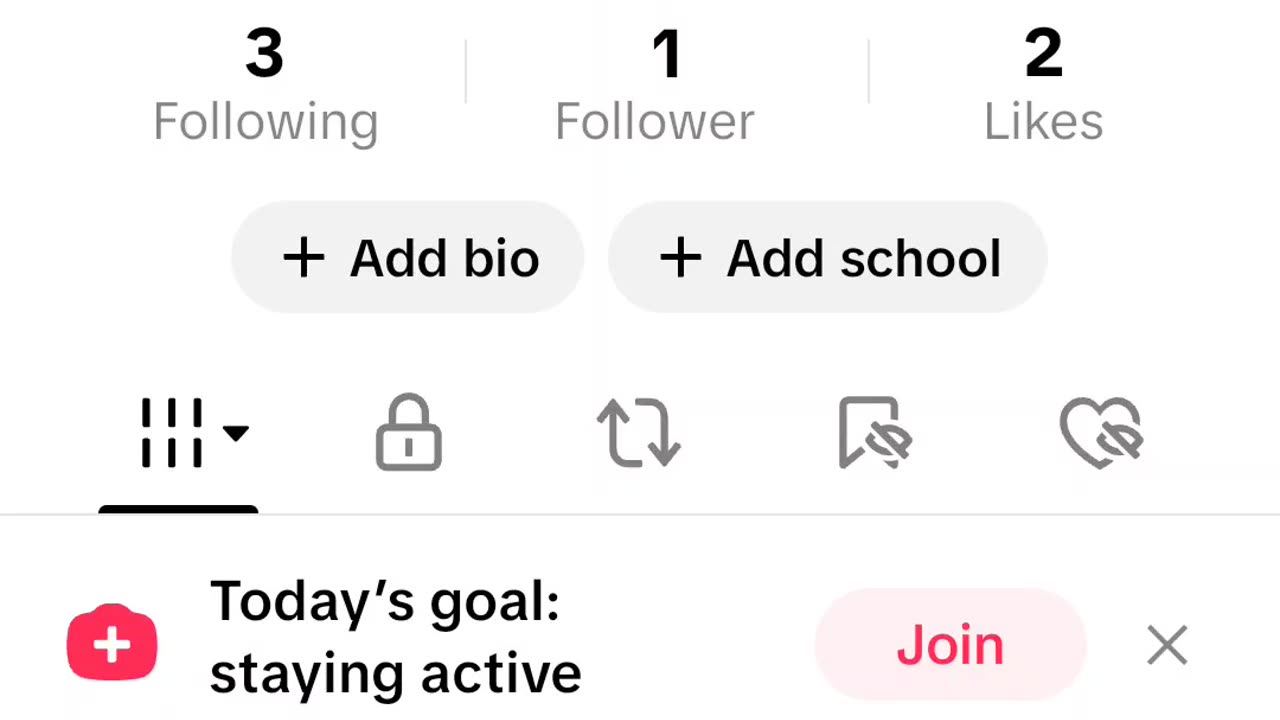Tap the follower count number 1

666,54
